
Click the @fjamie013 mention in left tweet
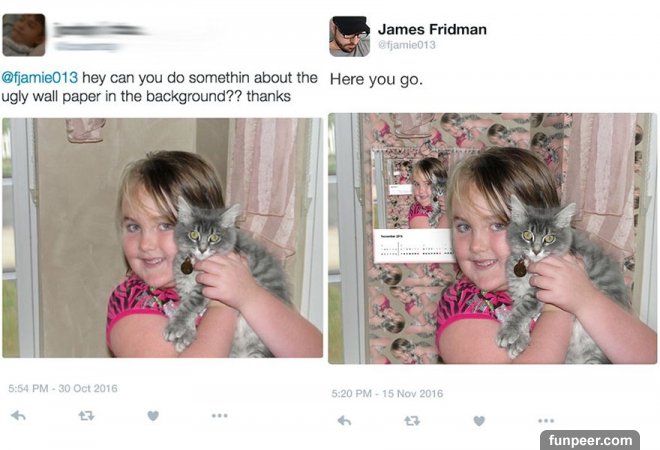[x=40, y=77]
